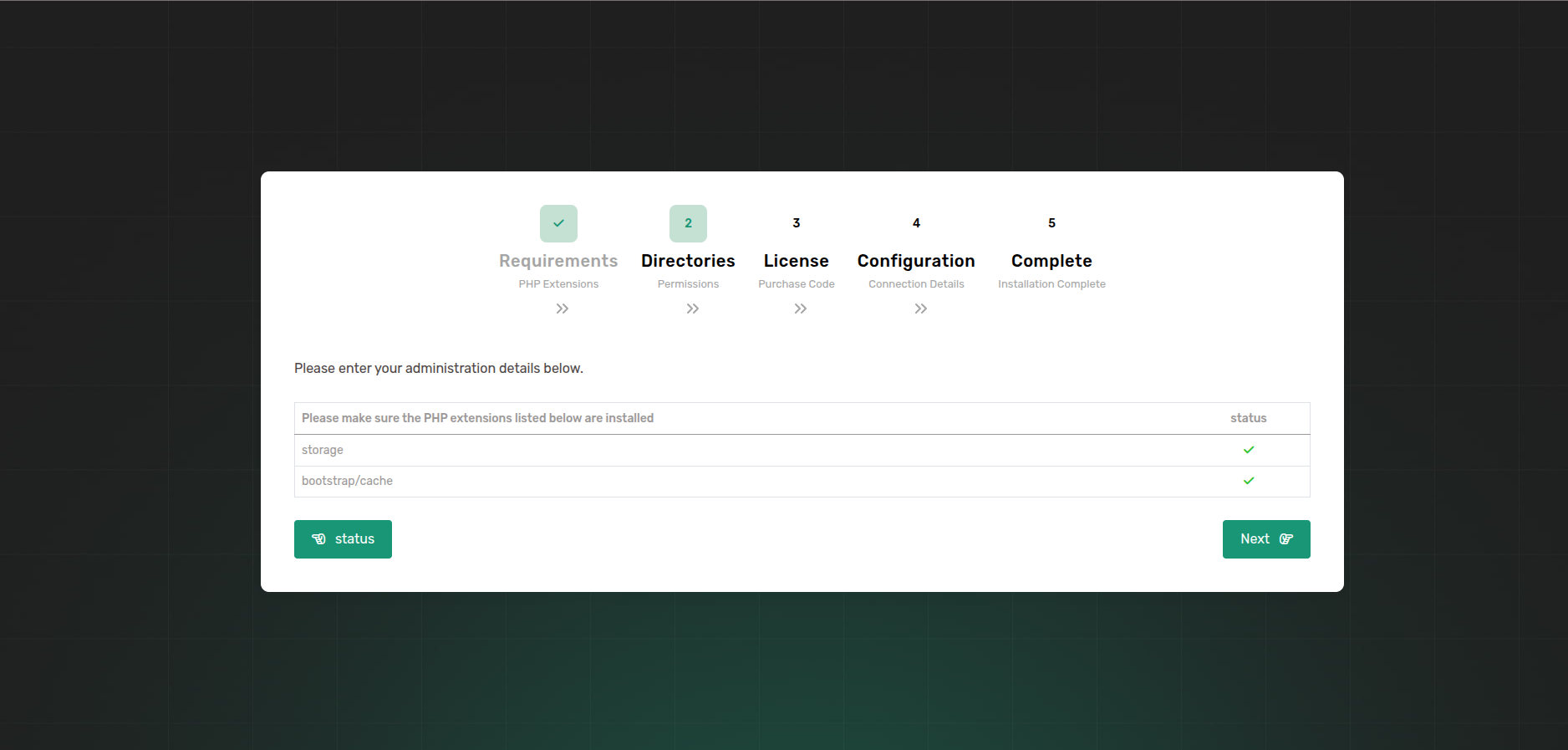The width and height of the screenshot is (1568, 750).
Task: Go to the Complete step heading
Action: pyautogui.click(x=1051, y=261)
